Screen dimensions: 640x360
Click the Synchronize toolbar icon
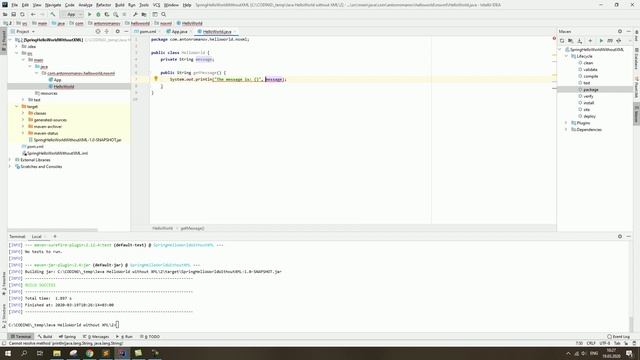pyautogui.click(x=22, y=14)
